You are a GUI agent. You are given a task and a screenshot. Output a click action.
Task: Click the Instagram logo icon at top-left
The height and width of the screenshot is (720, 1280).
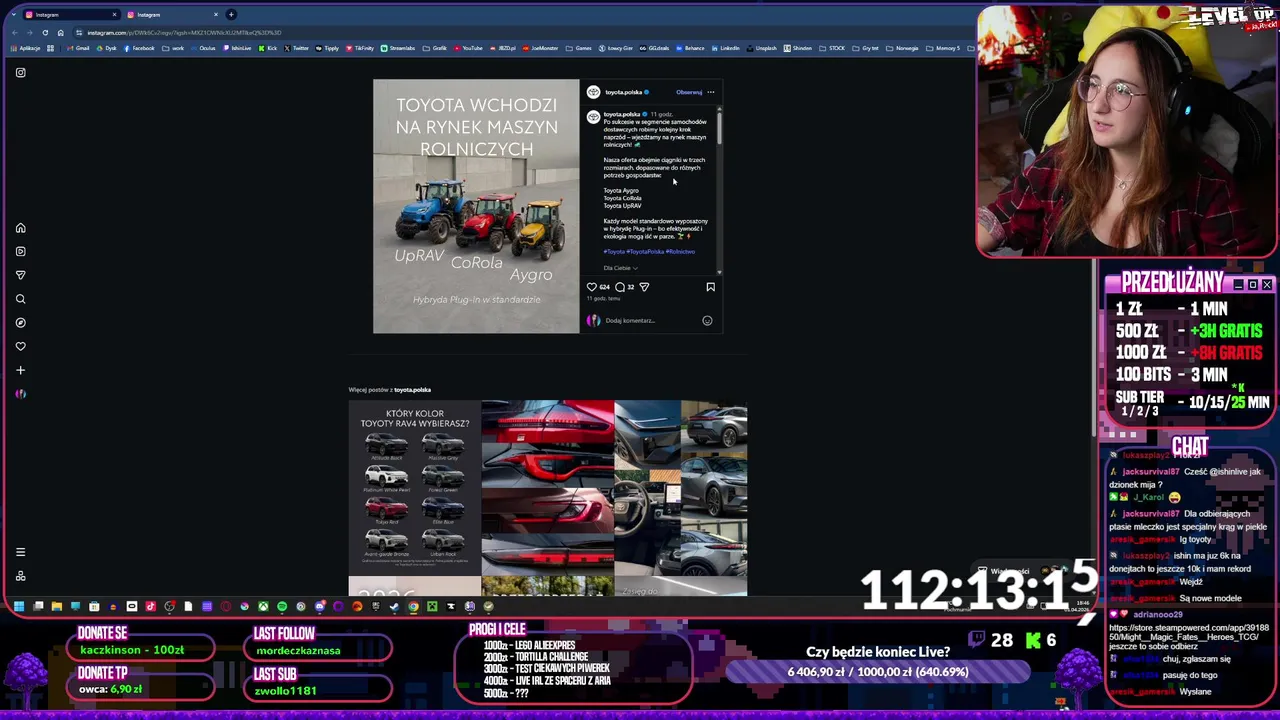click(20, 72)
